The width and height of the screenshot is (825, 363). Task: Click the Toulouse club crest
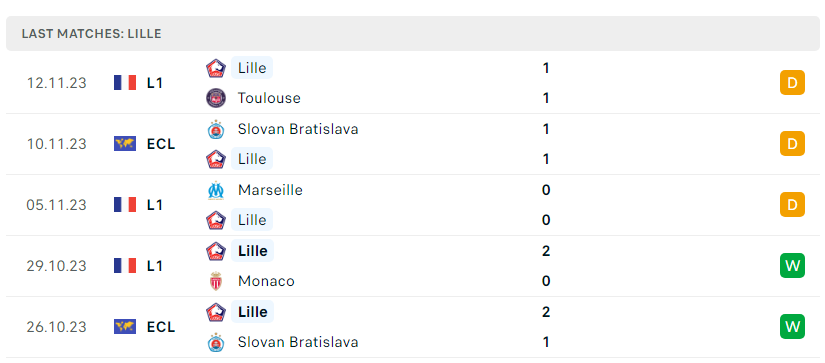click(x=216, y=98)
